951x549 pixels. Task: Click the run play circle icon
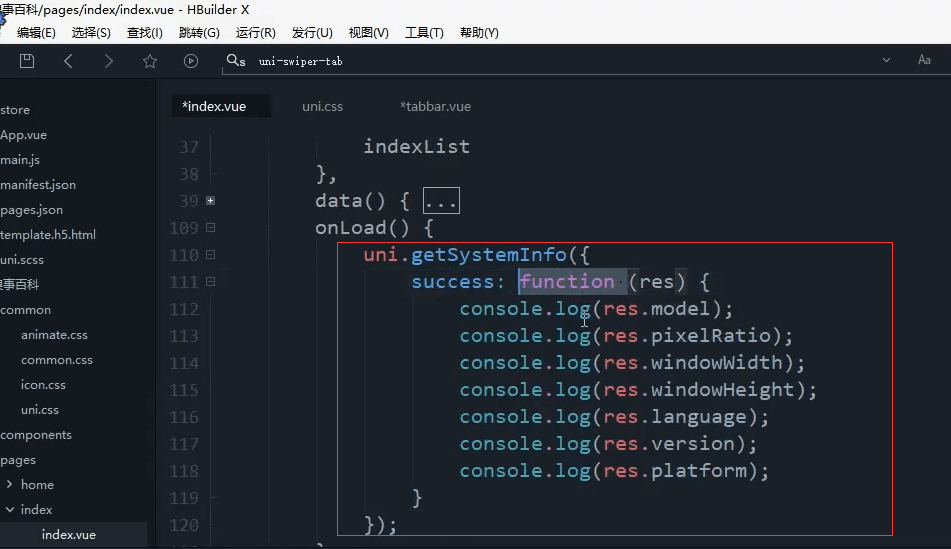click(190, 61)
